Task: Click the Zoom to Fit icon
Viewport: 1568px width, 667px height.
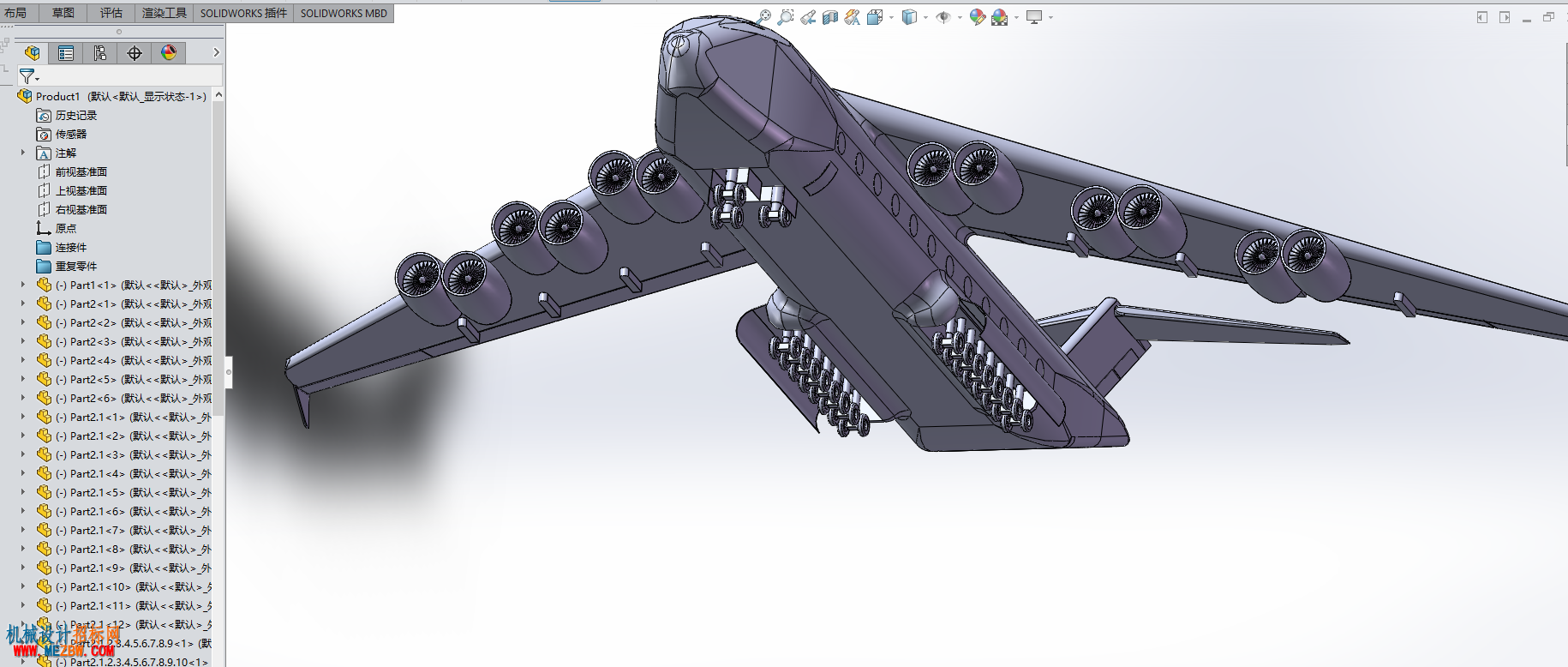Action: [x=763, y=17]
